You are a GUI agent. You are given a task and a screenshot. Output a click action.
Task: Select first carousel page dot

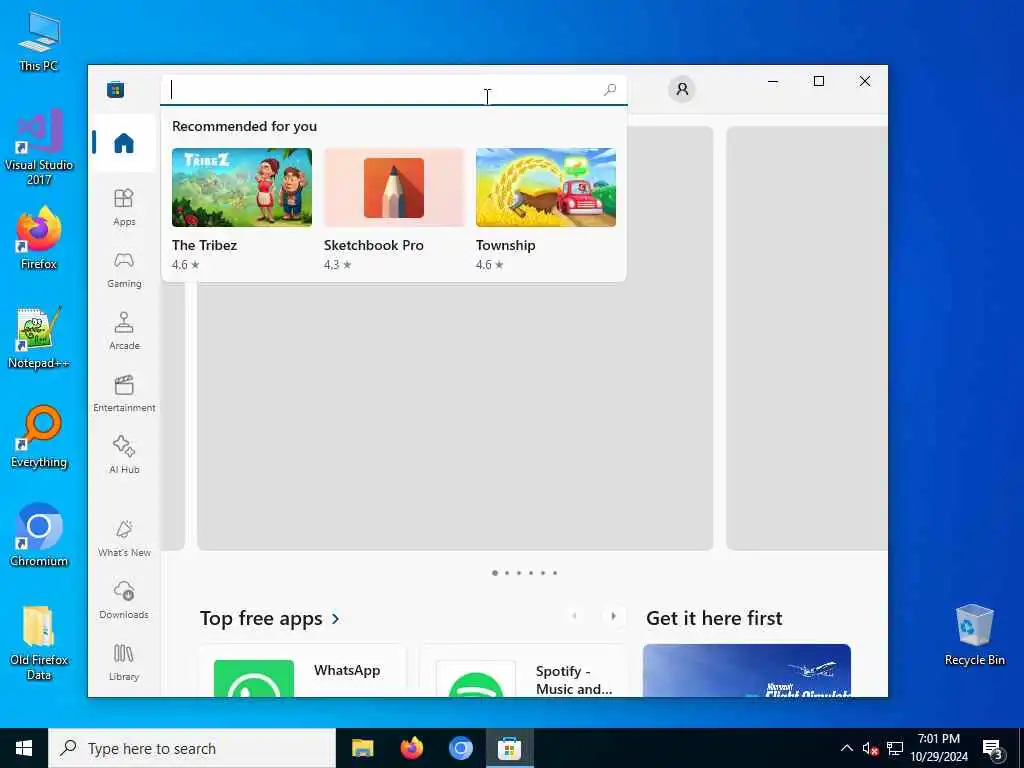(495, 573)
